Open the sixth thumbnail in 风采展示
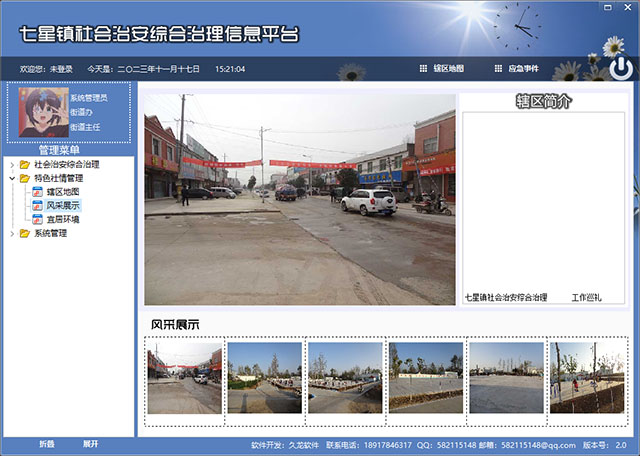Viewport: 640px width, 456px height. 587,378
